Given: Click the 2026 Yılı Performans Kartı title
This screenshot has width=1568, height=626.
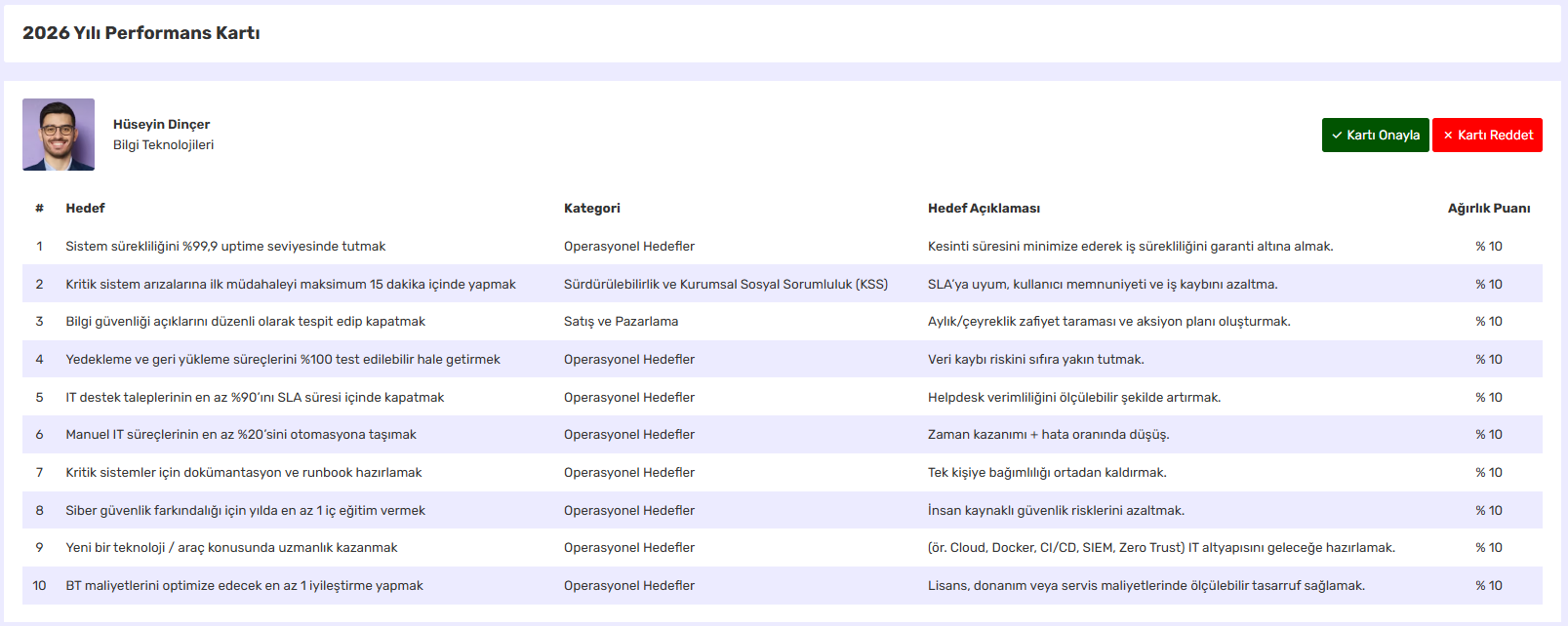Looking at the screenshot, I should [141, 33].
